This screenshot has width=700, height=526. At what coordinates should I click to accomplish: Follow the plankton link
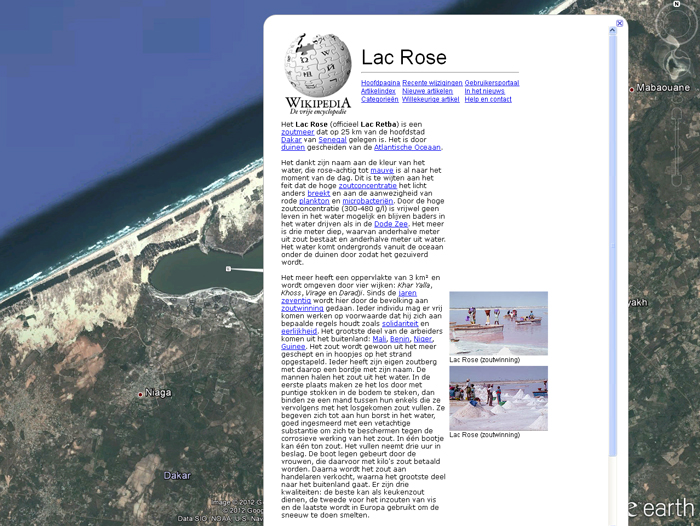tap(314, 201)
